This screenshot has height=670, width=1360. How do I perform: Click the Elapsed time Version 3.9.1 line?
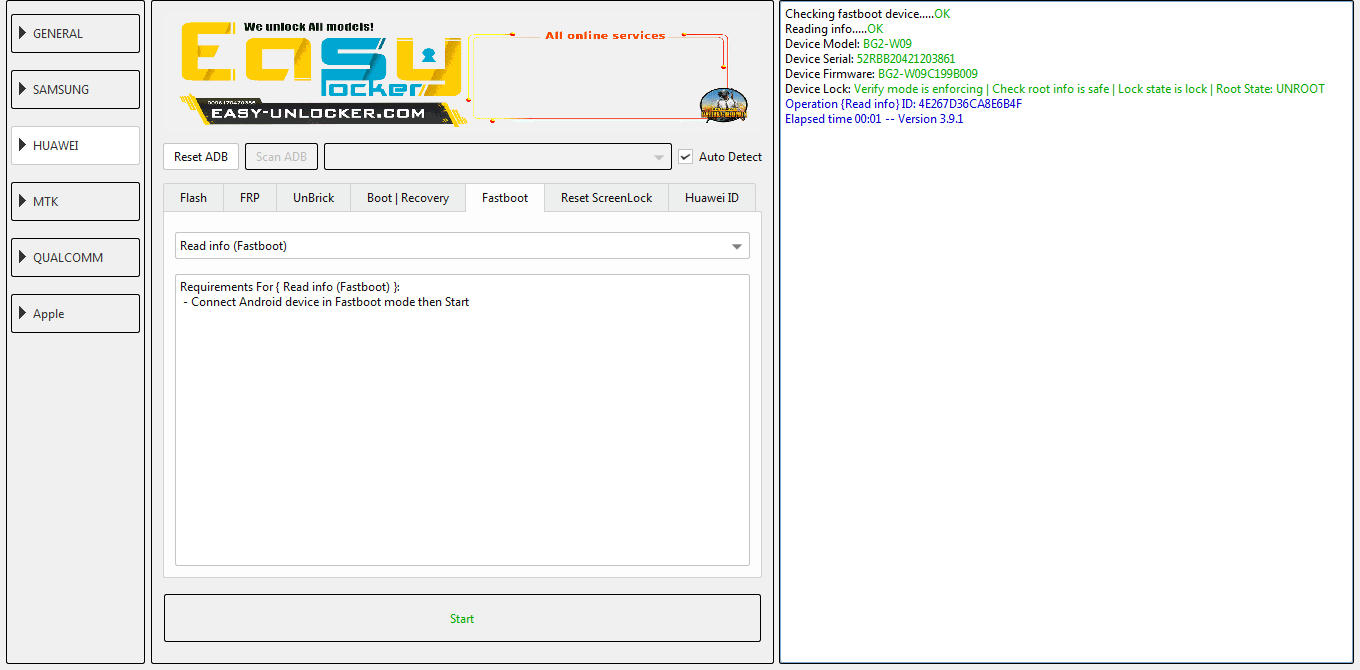click(x=874, y=119)
